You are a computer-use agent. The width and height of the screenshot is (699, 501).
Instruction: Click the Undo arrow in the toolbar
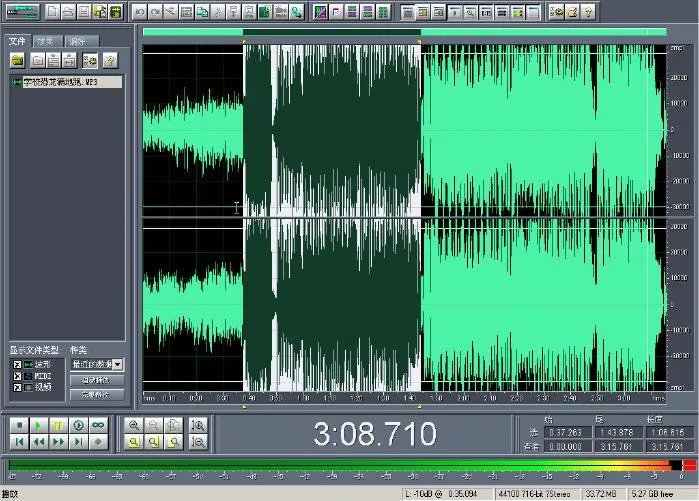click(x=140, y=12)
